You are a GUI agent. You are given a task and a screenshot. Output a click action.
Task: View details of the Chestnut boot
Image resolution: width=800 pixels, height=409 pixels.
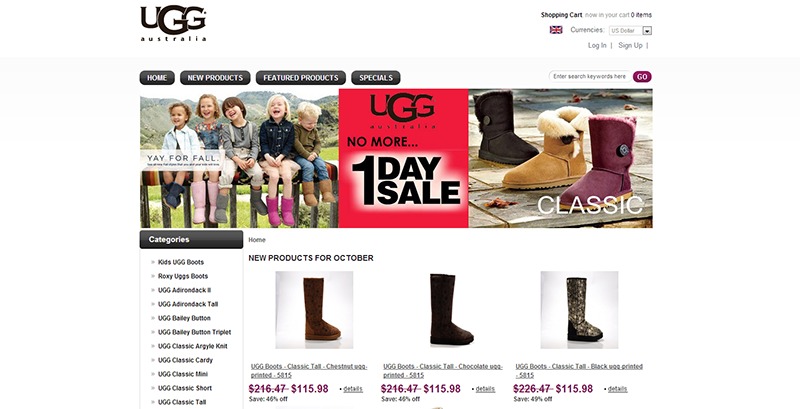353,389
